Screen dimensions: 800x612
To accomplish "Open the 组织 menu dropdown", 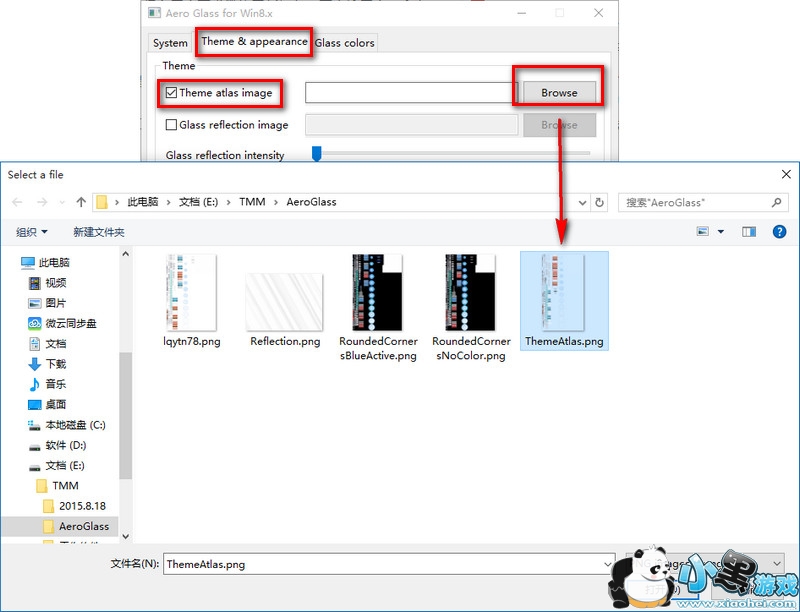I will coord(32,232).
